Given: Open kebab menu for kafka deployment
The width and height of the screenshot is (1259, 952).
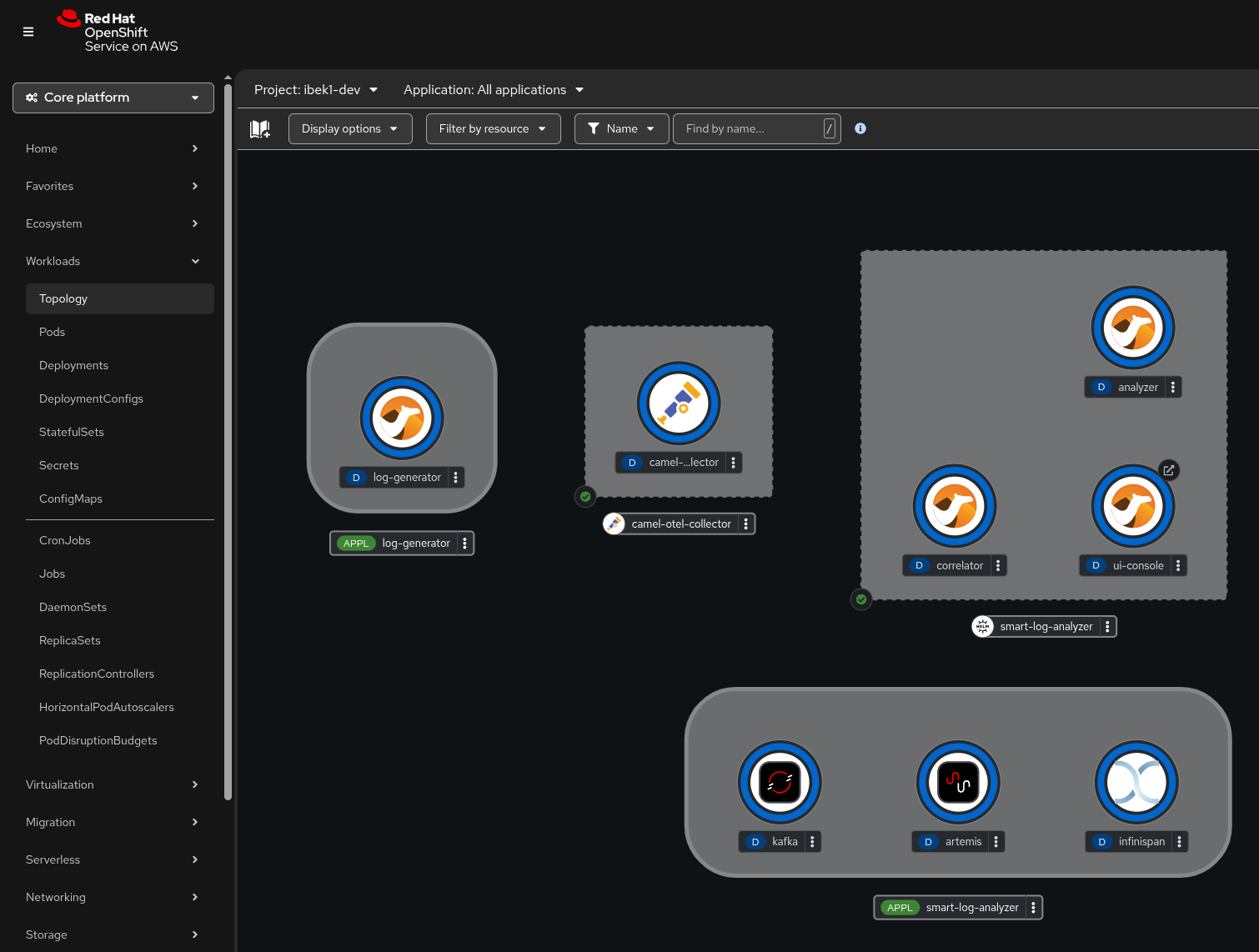Looking at the screenshot, I should 812,842.
